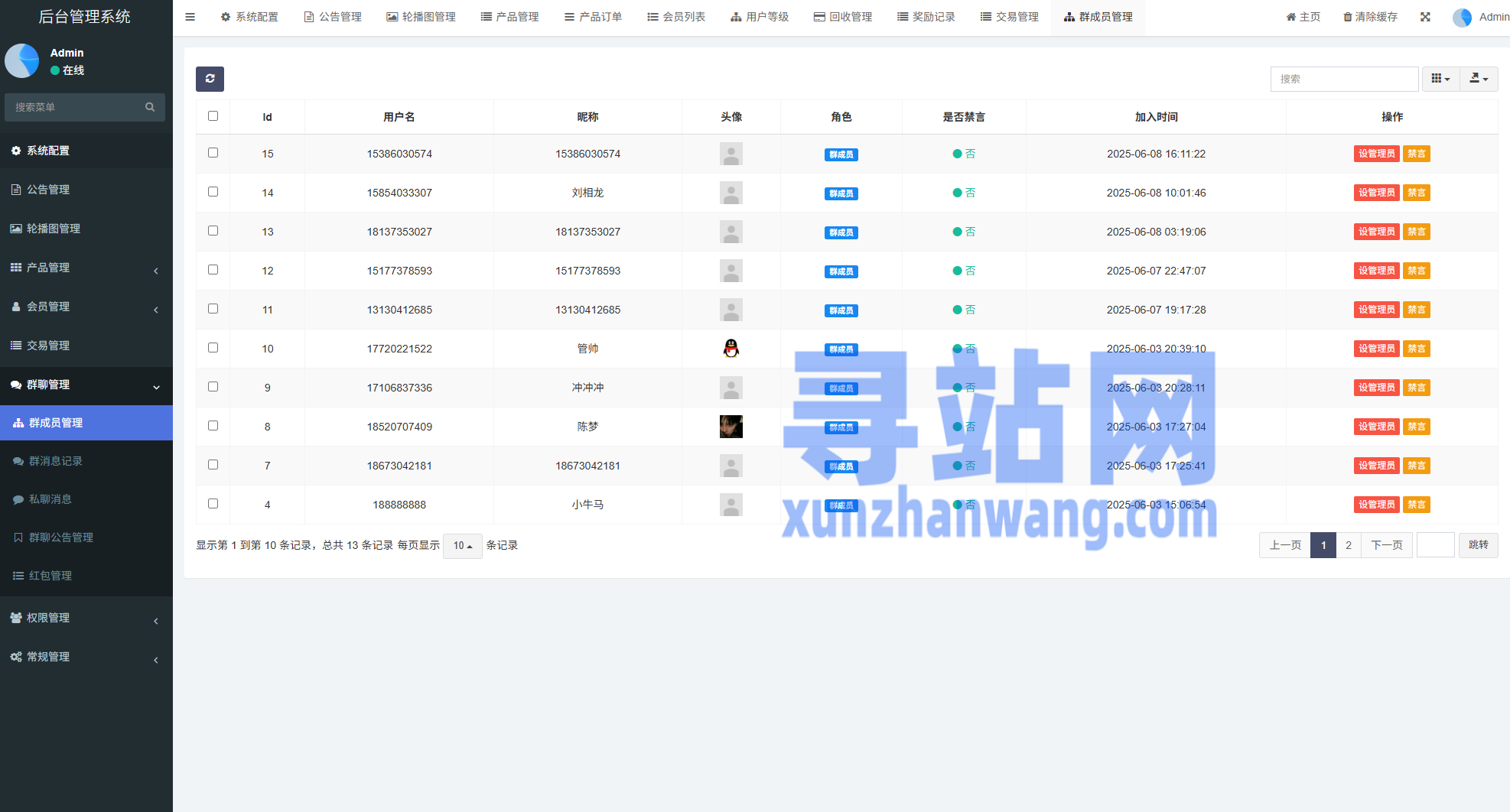
Task: Click the QQ penguin avatar of 管帅
Action: pos(731,349)
